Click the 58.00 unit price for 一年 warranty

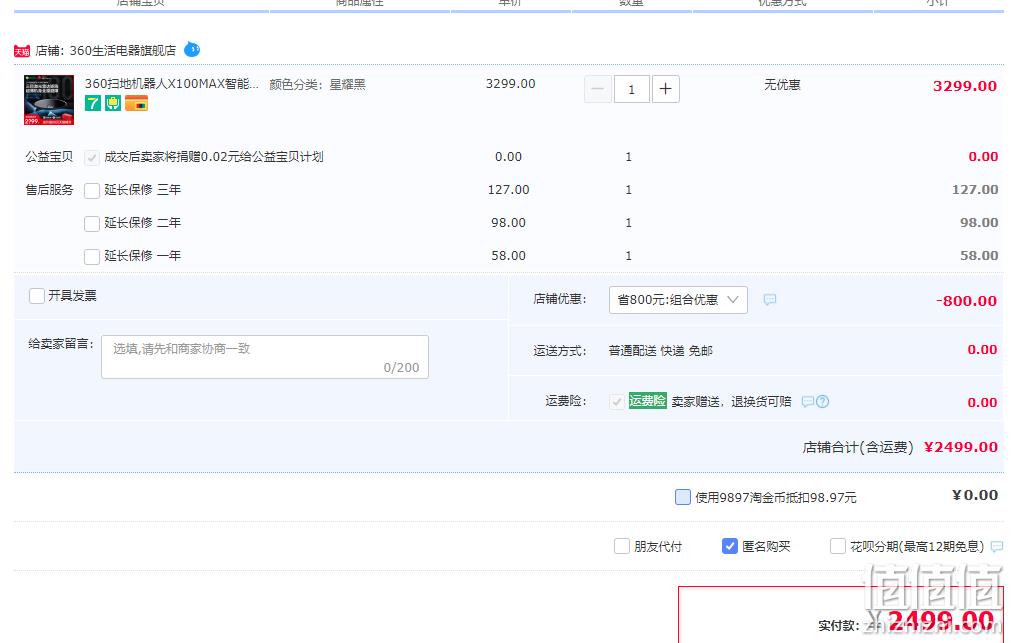(509, 256)
